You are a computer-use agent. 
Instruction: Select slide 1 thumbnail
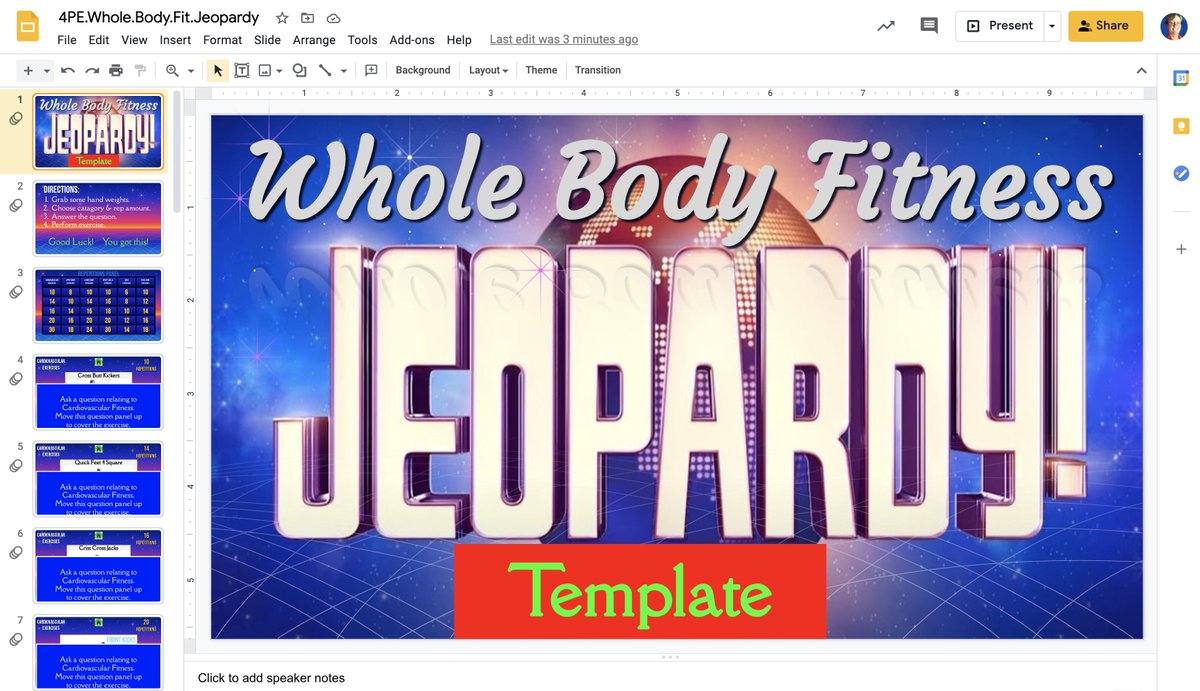coord(98,132)
